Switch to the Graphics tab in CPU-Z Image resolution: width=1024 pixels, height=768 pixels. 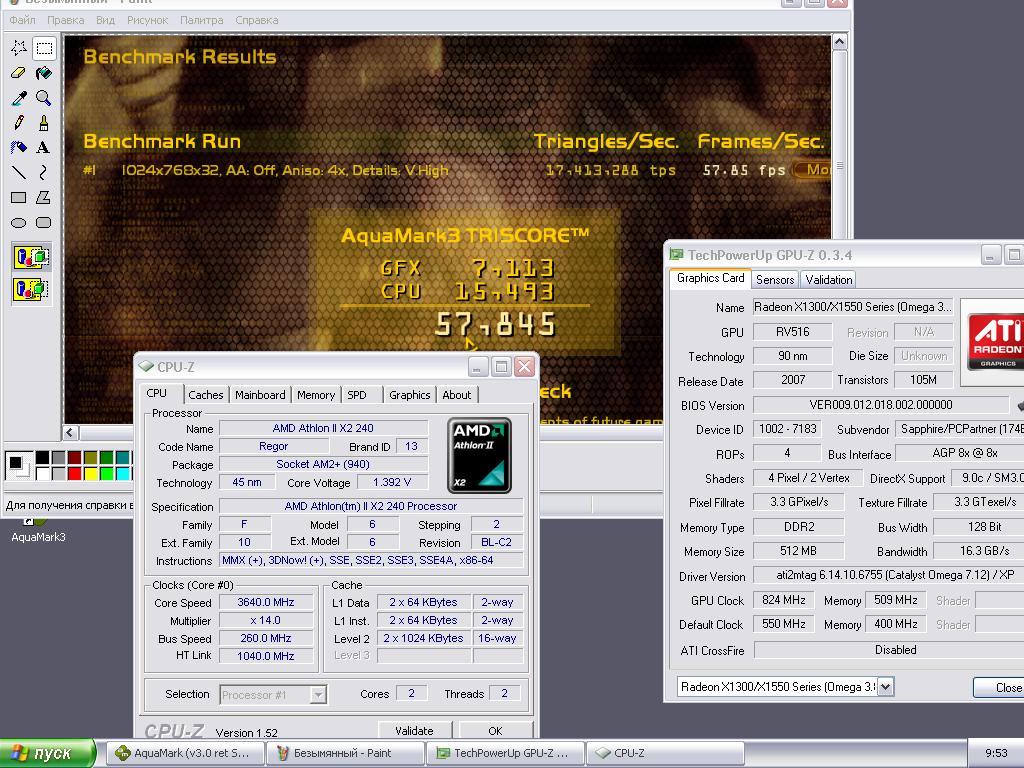(409, 395)
